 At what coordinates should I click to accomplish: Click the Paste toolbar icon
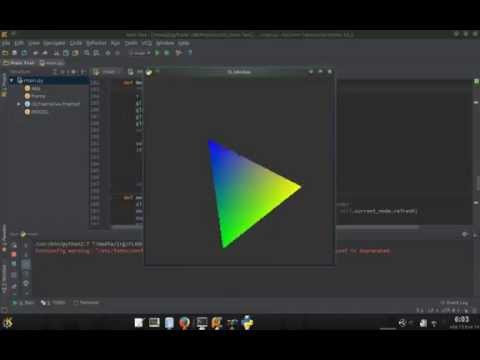[x=75, y=53]
